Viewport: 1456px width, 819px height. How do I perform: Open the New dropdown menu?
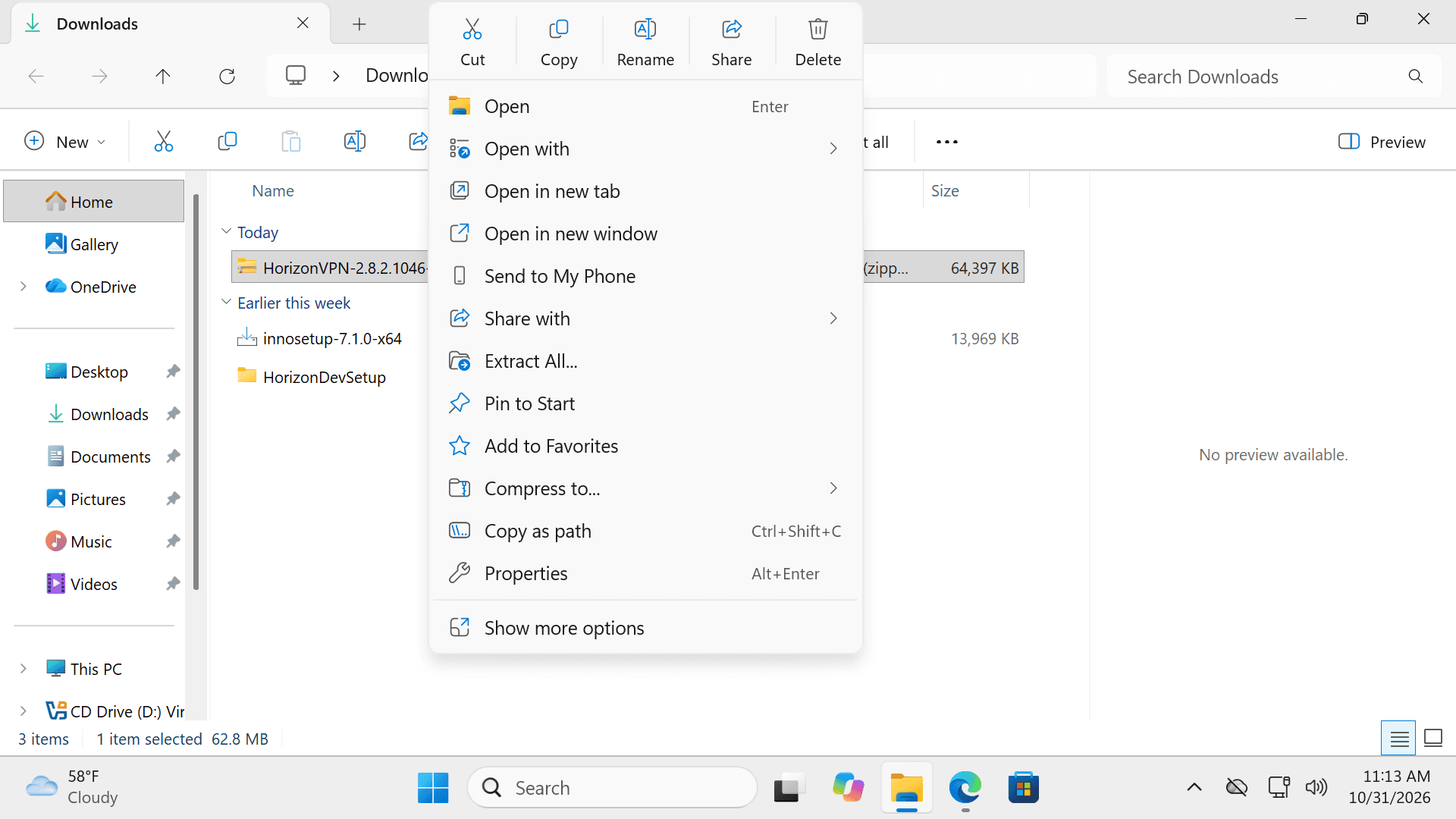[x=65, y=142]
